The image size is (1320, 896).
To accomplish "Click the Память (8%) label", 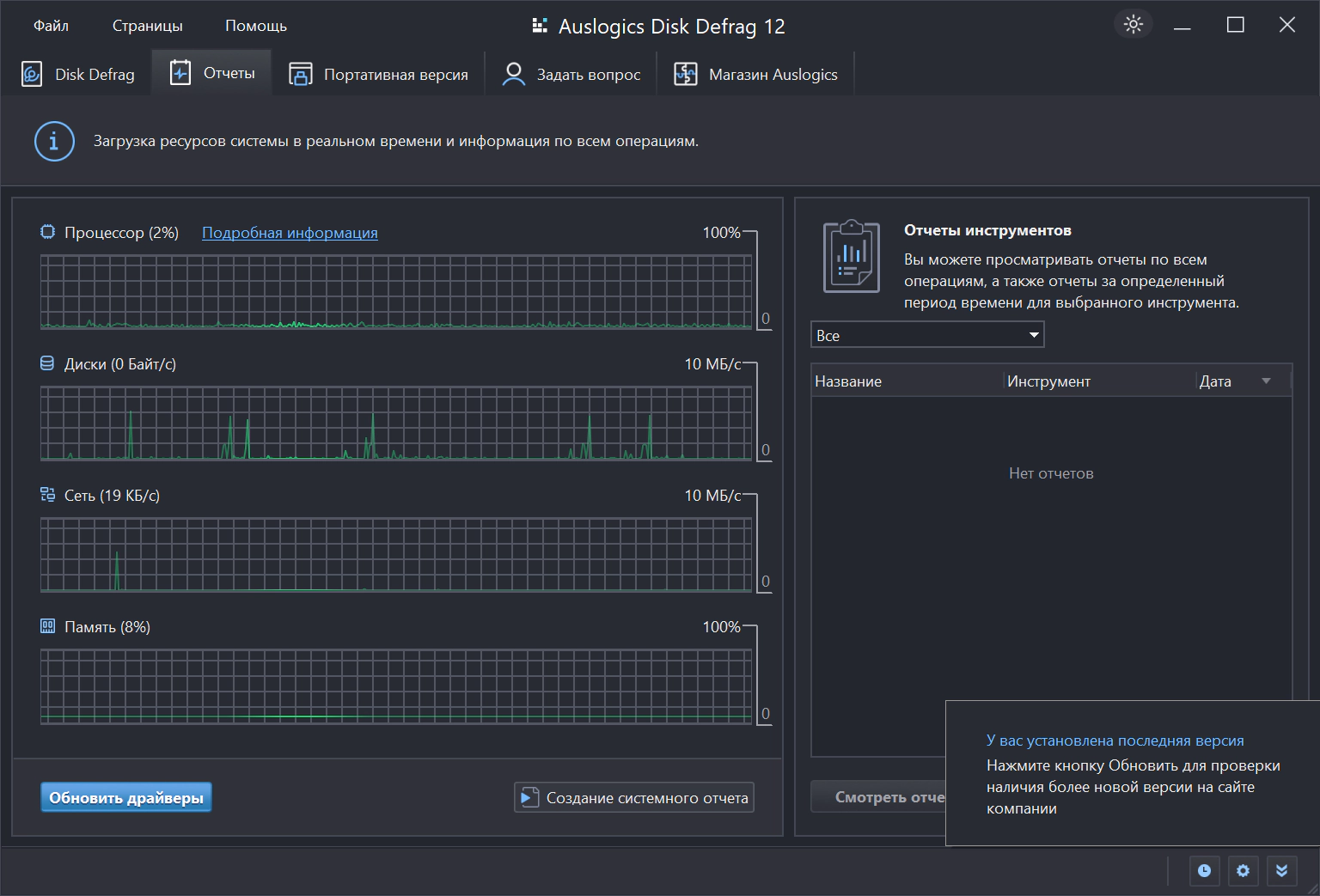I will coord(107,627).
